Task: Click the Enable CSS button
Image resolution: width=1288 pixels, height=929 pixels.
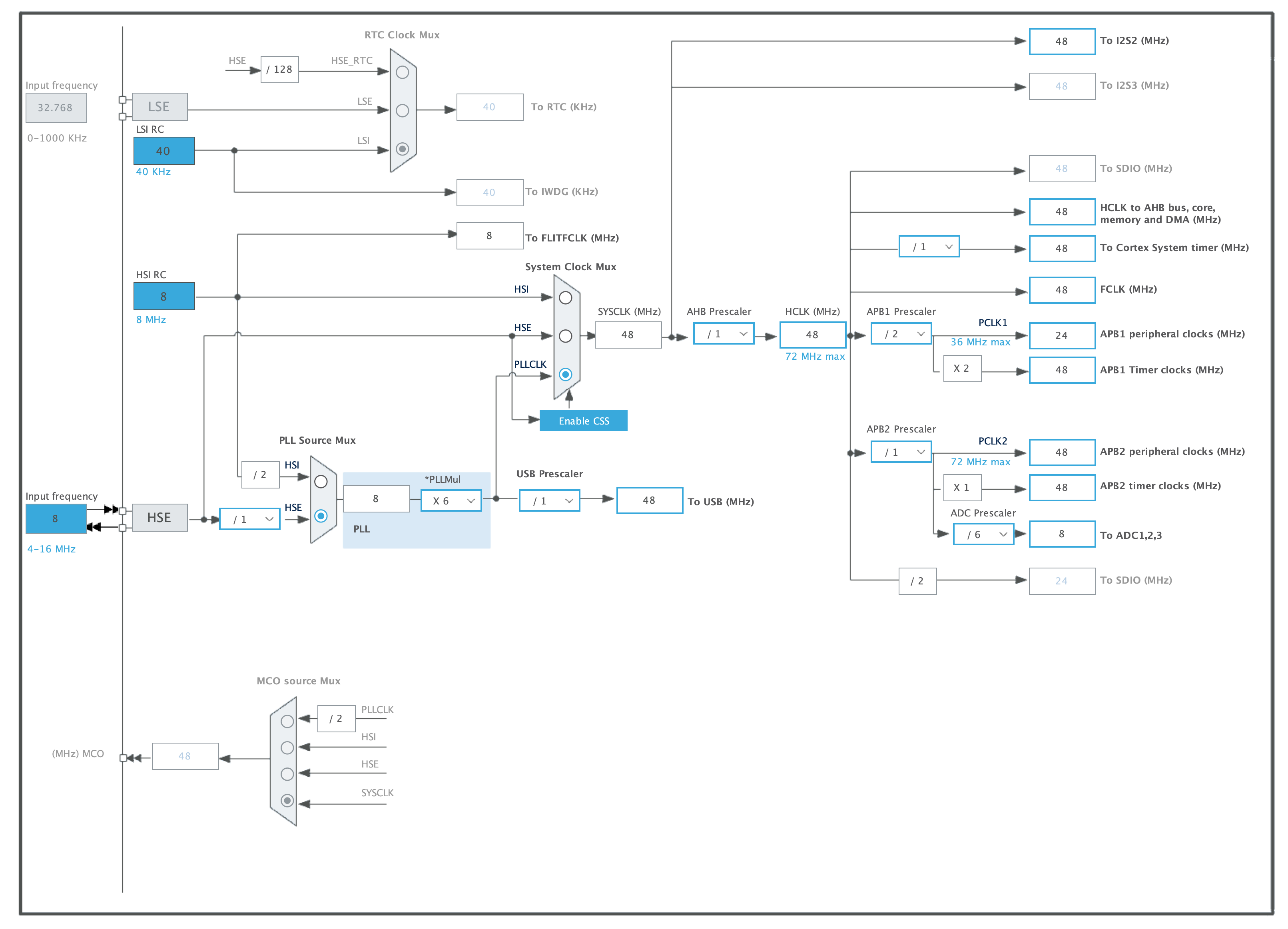Action: pos(583,421)
